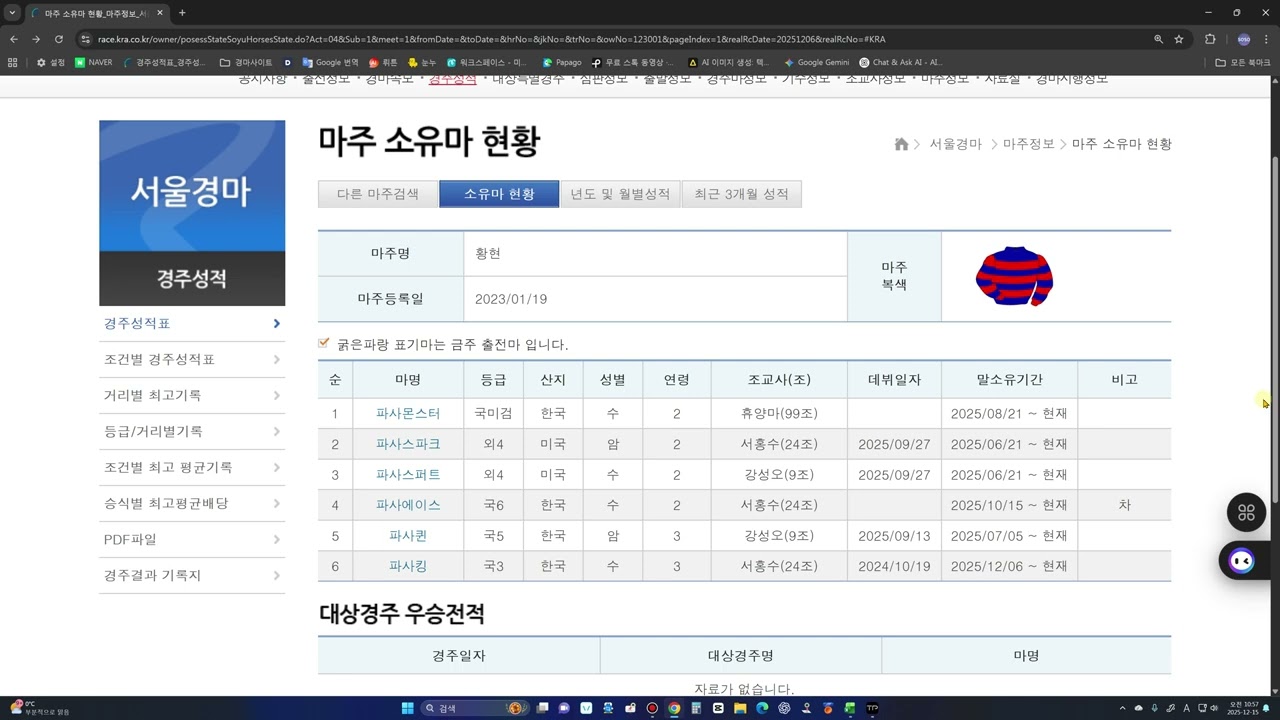Select the 소유마 현황 tab
The width and height of the screenshot is (1280, 720).
pos(499,194)
